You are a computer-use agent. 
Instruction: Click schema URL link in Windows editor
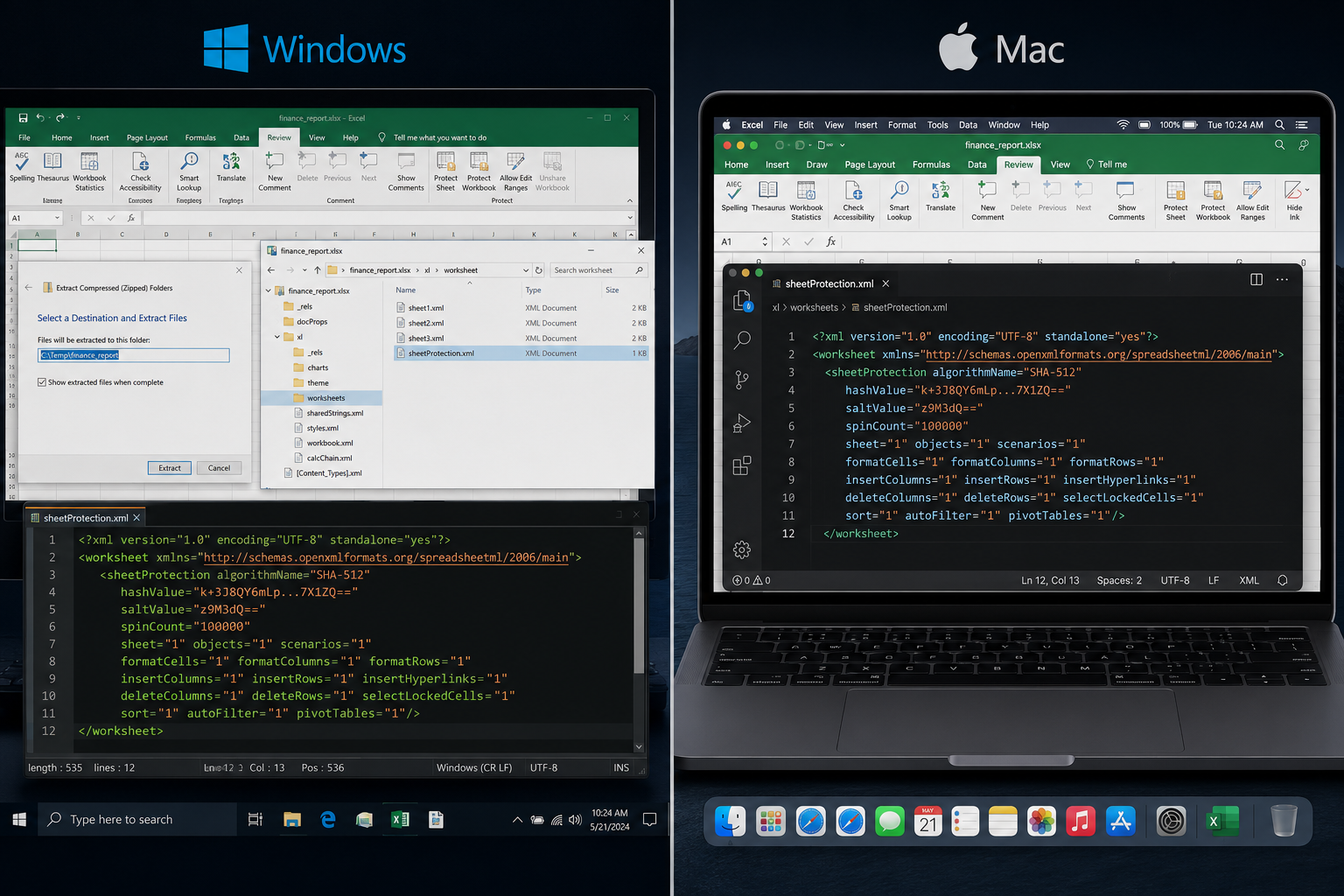pyautogui.click(x=386, y=557)
